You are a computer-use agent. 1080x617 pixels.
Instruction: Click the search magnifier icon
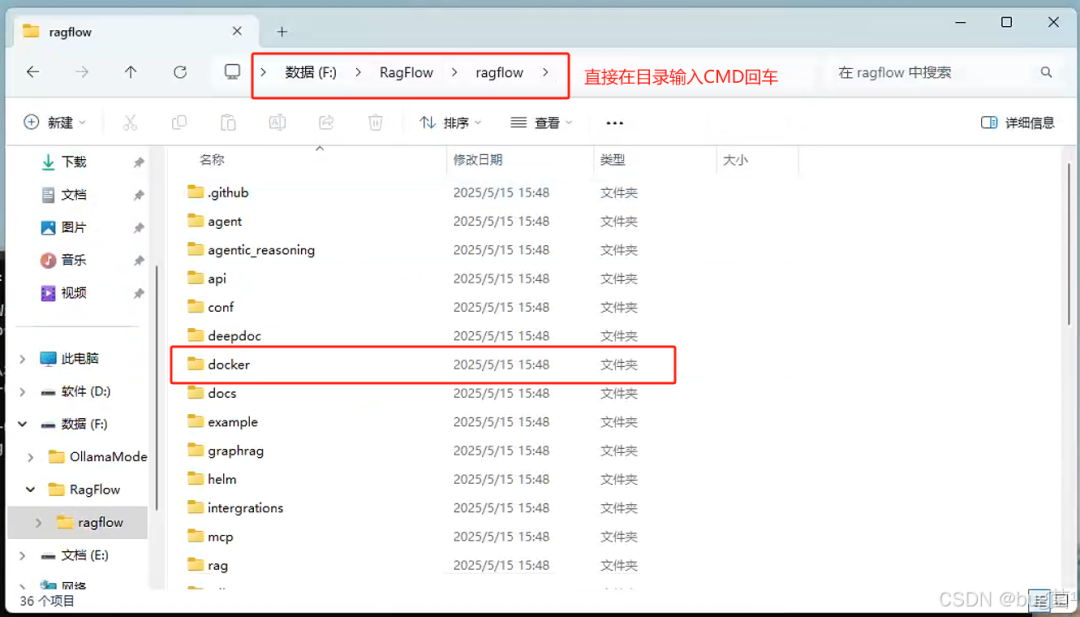click(1046, 72)
